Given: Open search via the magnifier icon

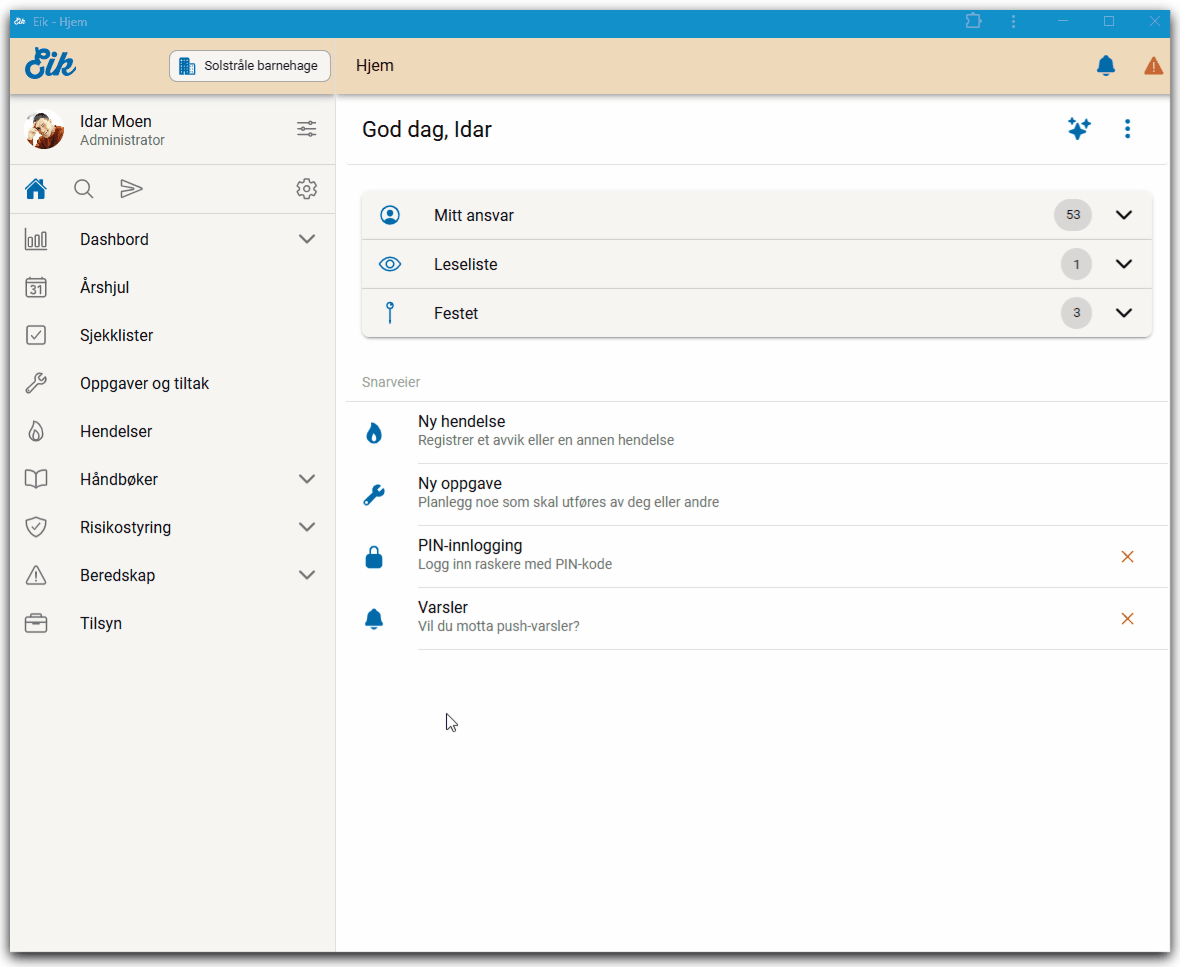Looking at the screenshot, I should (84, 189).
